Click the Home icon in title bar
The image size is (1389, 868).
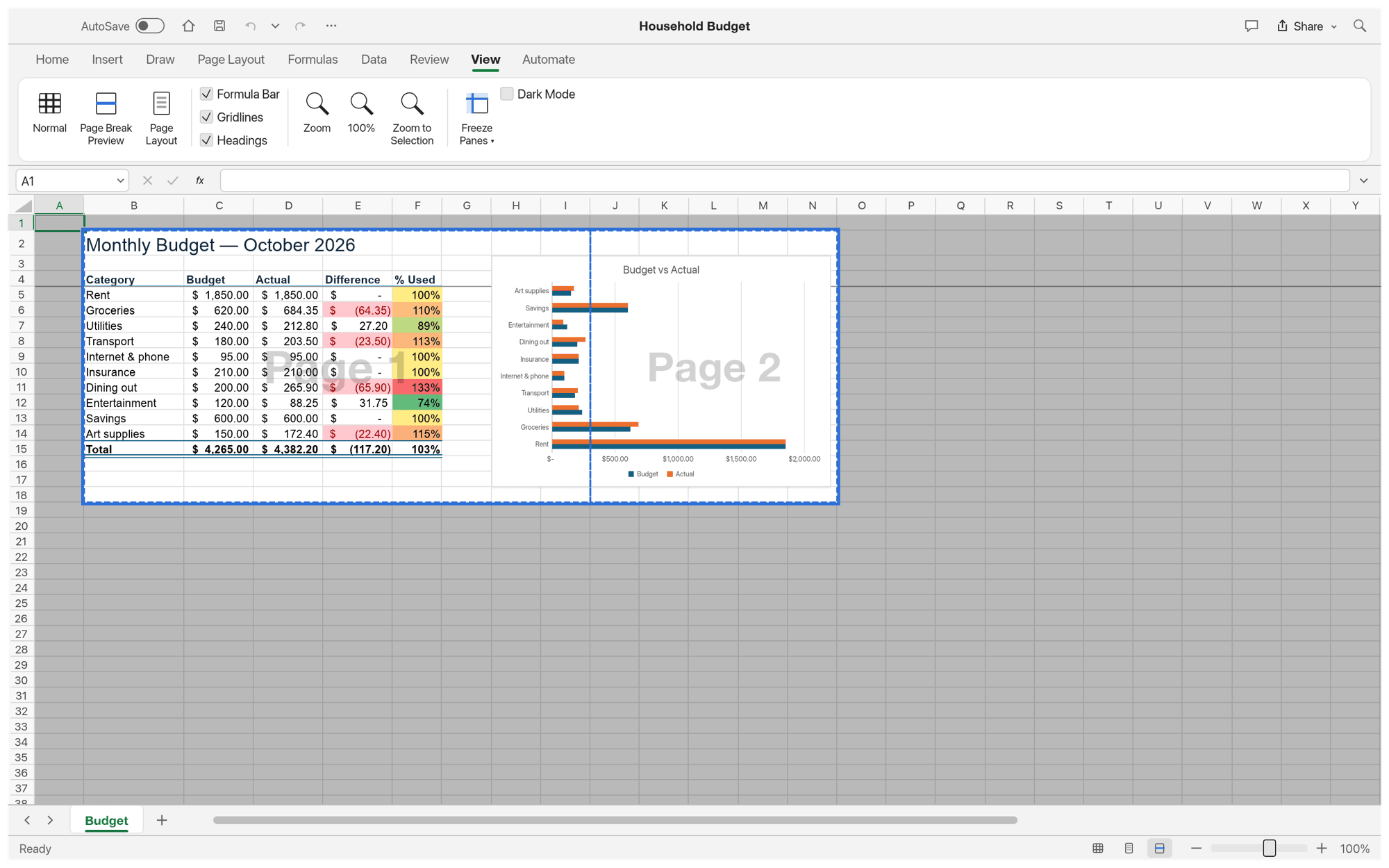[188, 26]
